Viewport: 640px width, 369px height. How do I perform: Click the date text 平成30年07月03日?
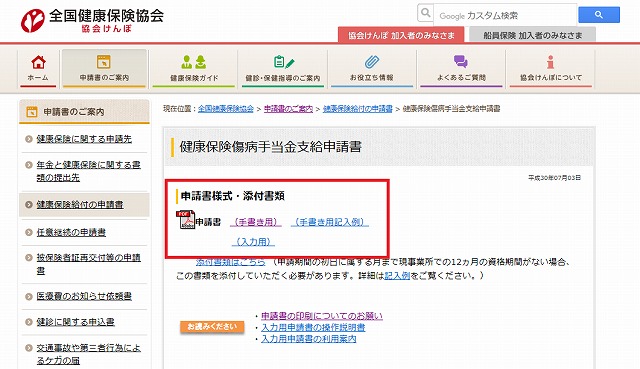point(554,178)
